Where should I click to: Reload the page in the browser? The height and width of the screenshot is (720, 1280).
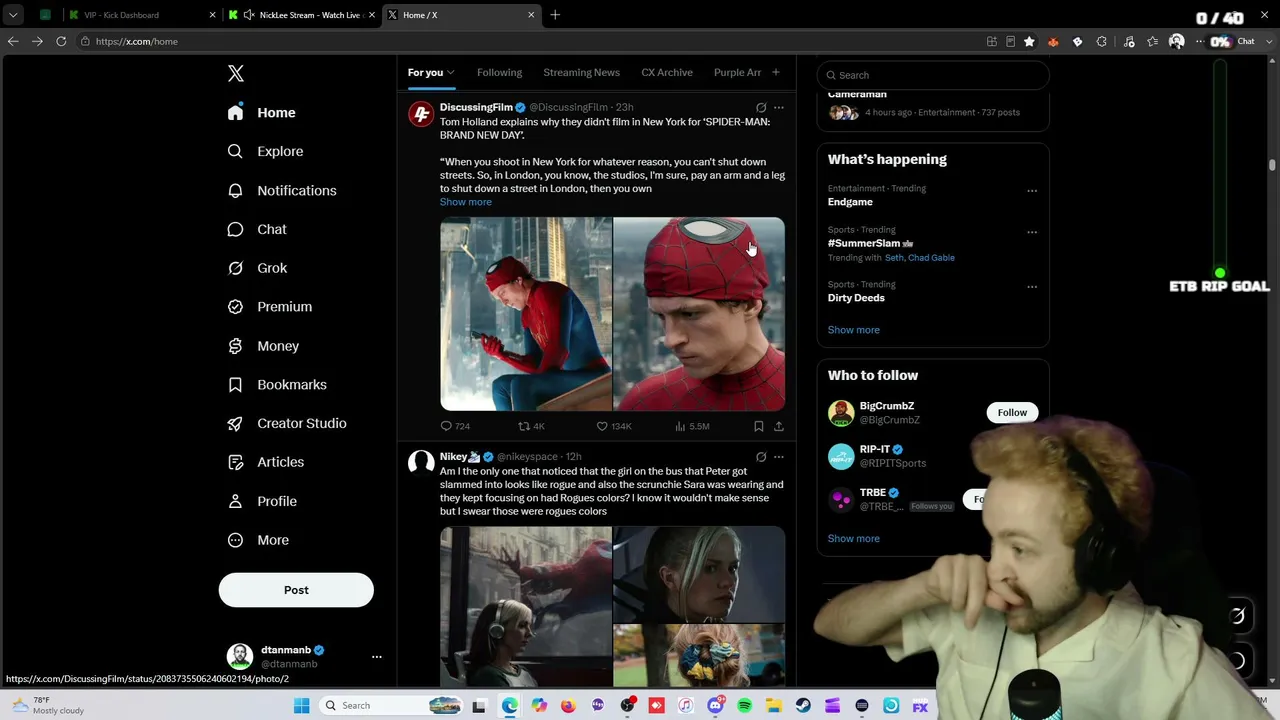click(x=61, y=41)
